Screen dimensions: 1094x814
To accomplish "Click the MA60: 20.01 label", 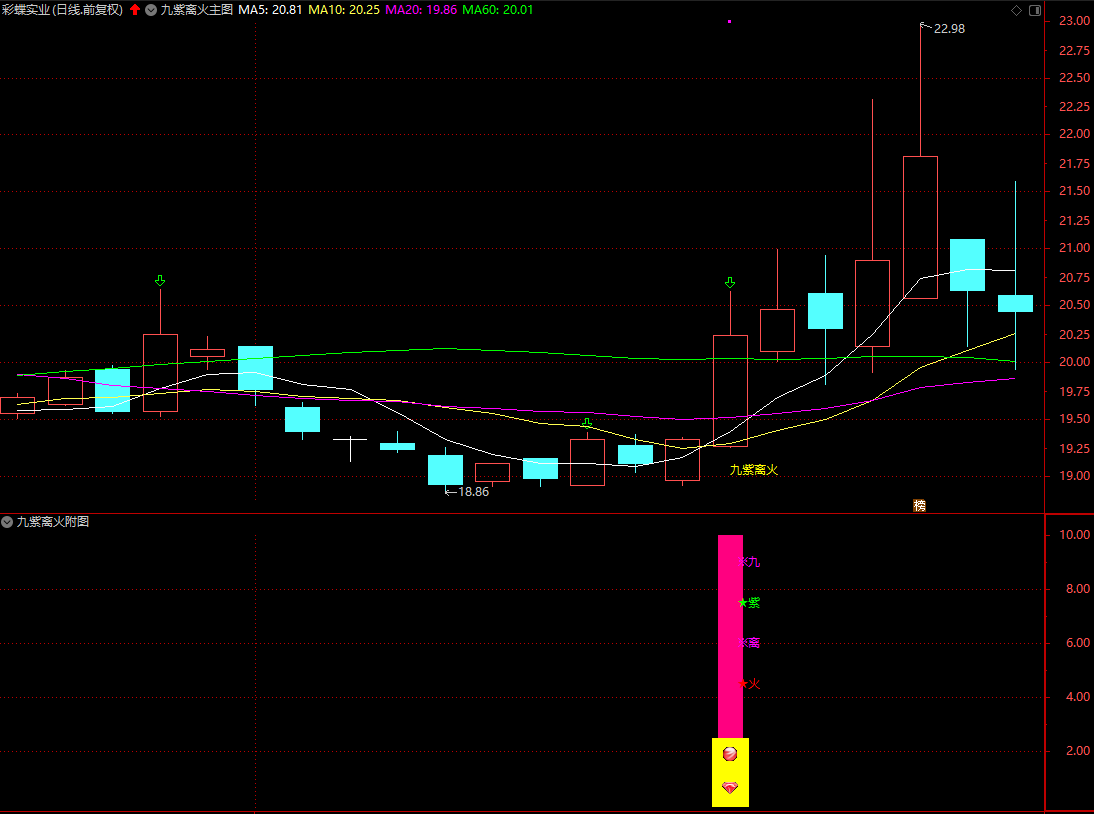I will pyautogui.click(x=497, y=10).
